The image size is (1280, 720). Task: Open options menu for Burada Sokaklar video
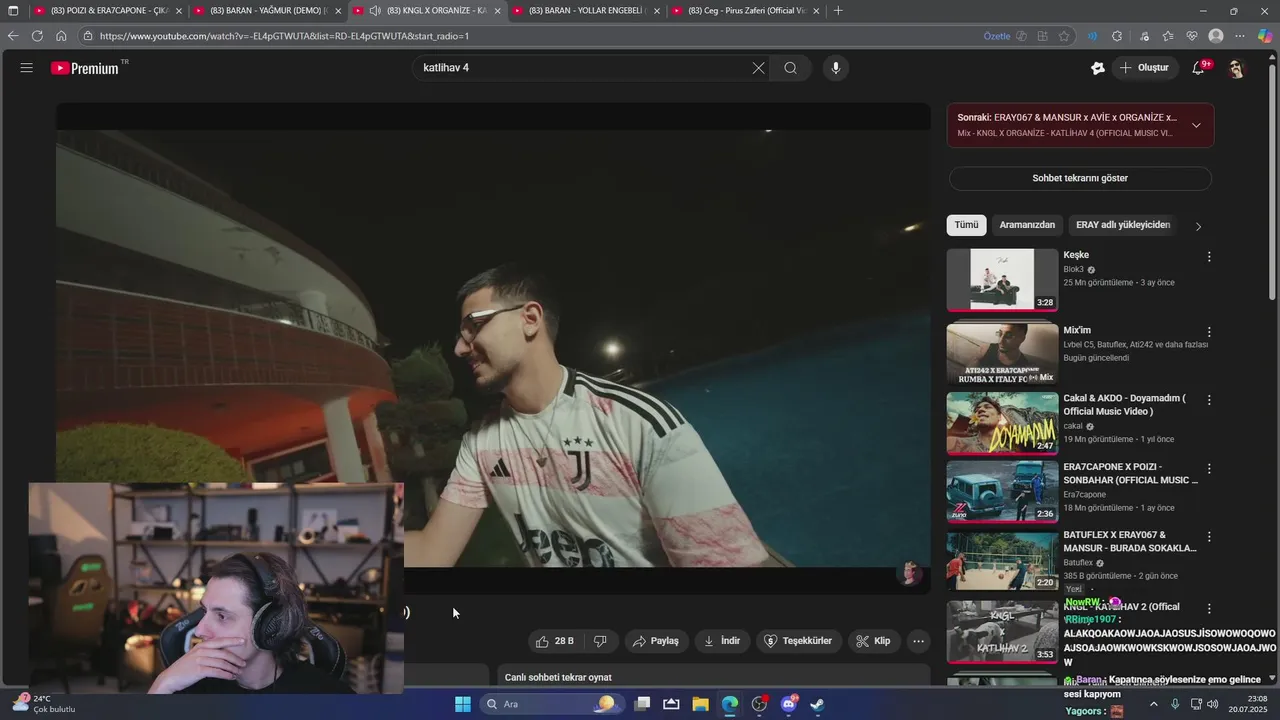pos(1209,537)
